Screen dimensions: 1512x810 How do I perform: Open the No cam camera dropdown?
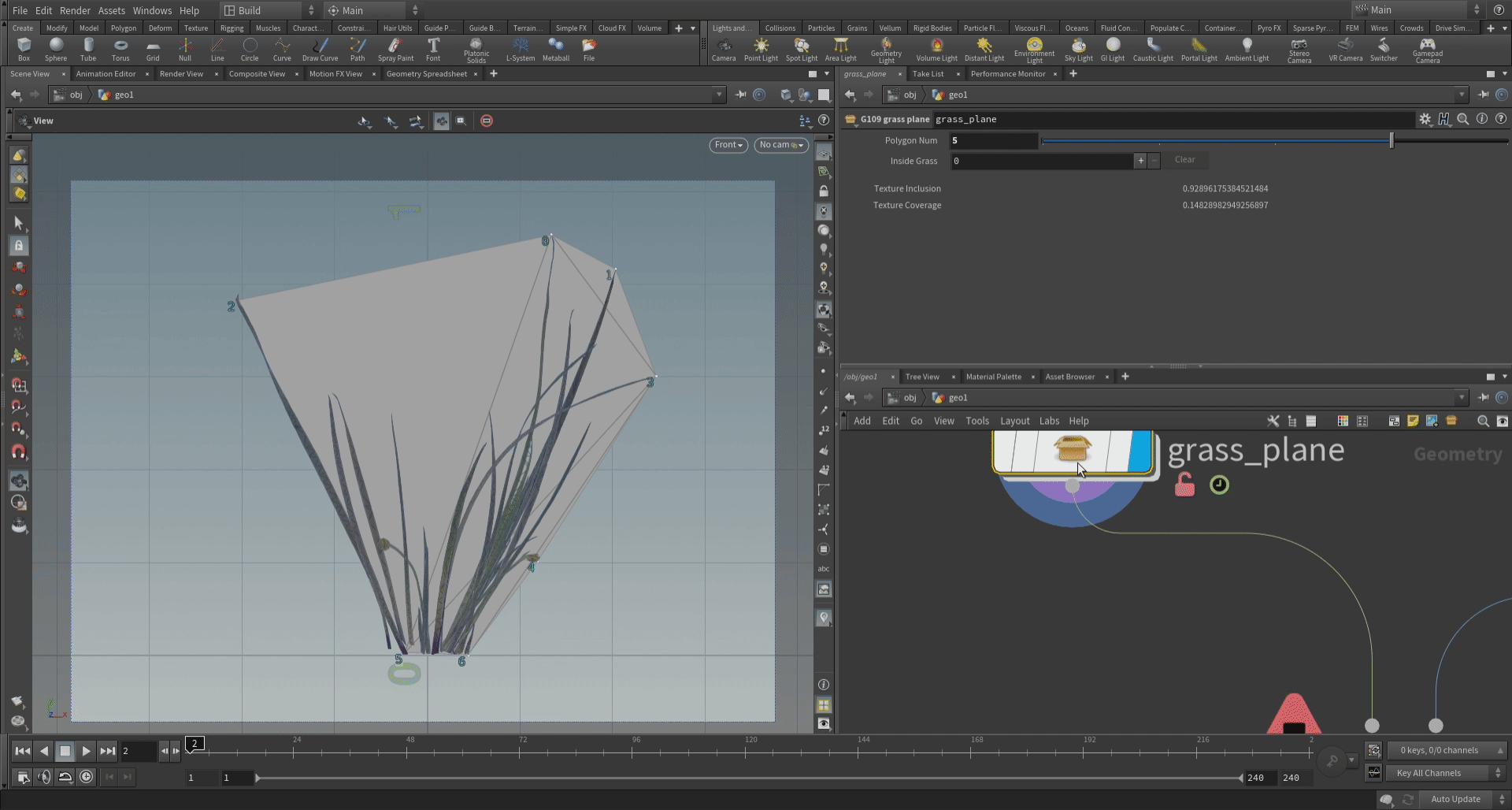tap(780, 145)
